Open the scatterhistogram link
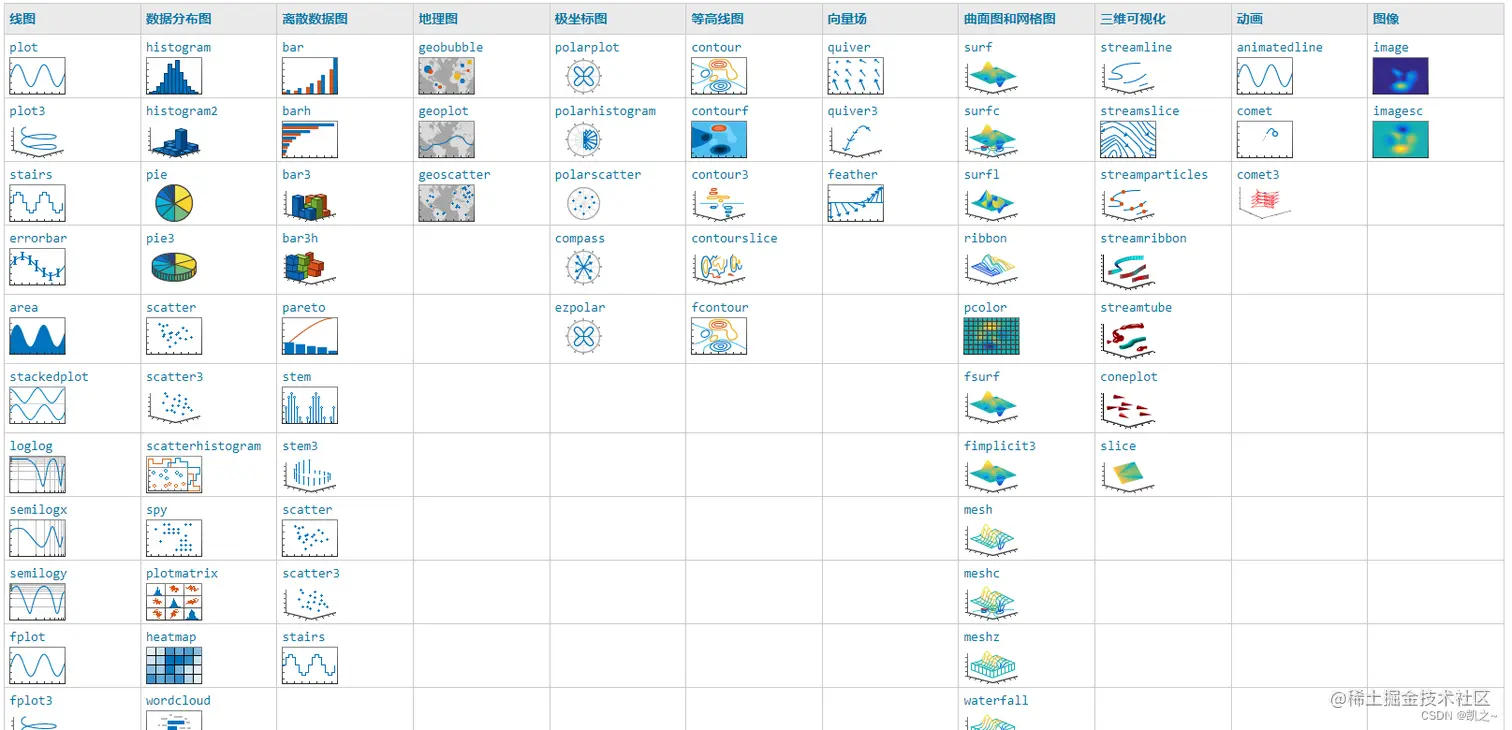1512x730 pixels. click(x=203, y=446)
